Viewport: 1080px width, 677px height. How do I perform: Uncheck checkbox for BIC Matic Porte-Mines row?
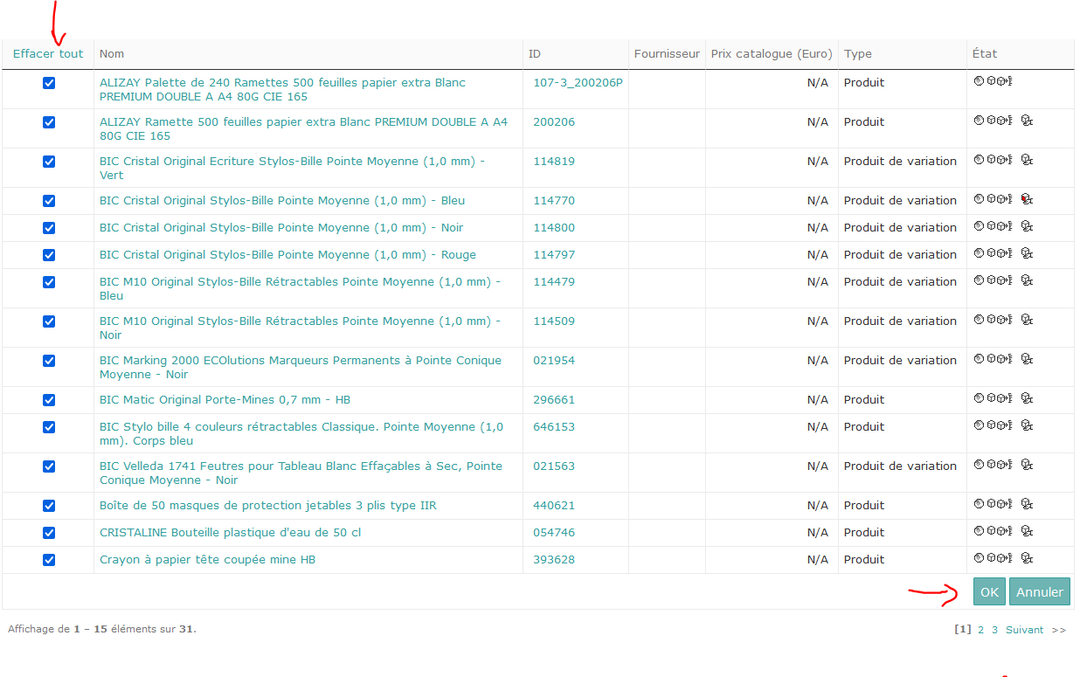[49, 400]
